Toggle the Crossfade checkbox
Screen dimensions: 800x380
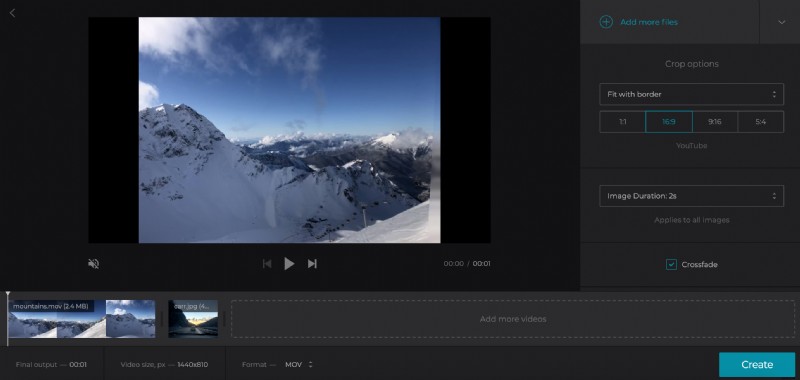coord(671,264)
